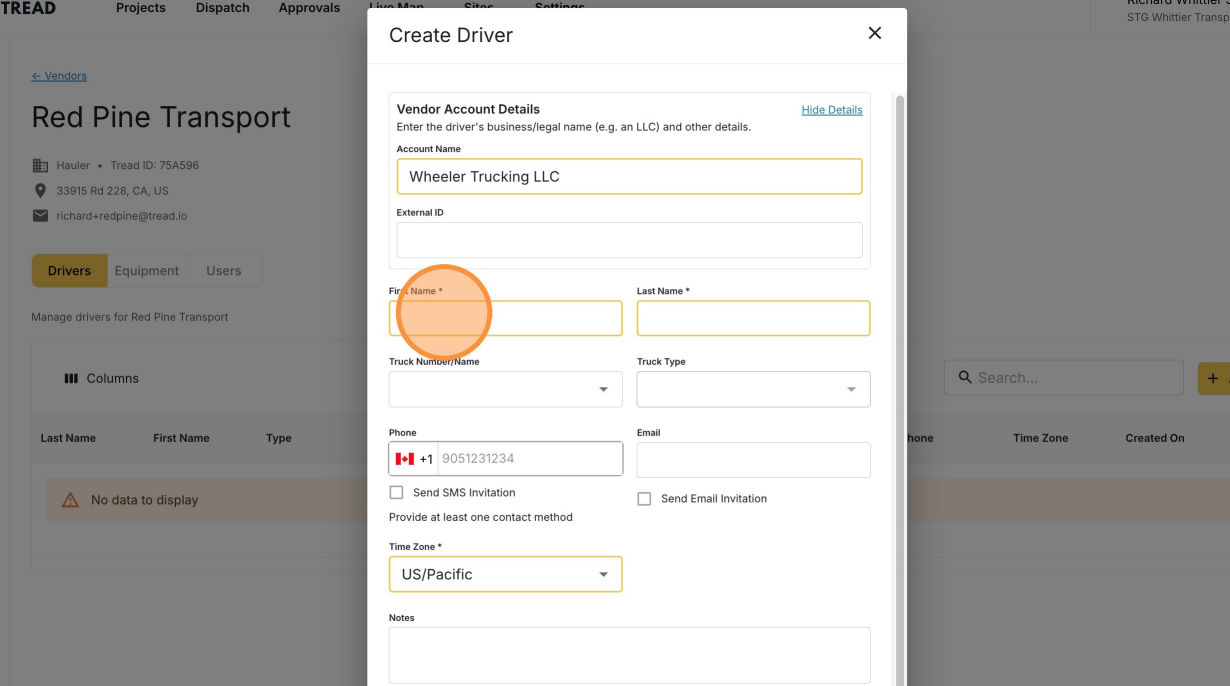Screen dimensions: 1230x686
Task: Switch to the Equipment tab
Action: (146, 271)
